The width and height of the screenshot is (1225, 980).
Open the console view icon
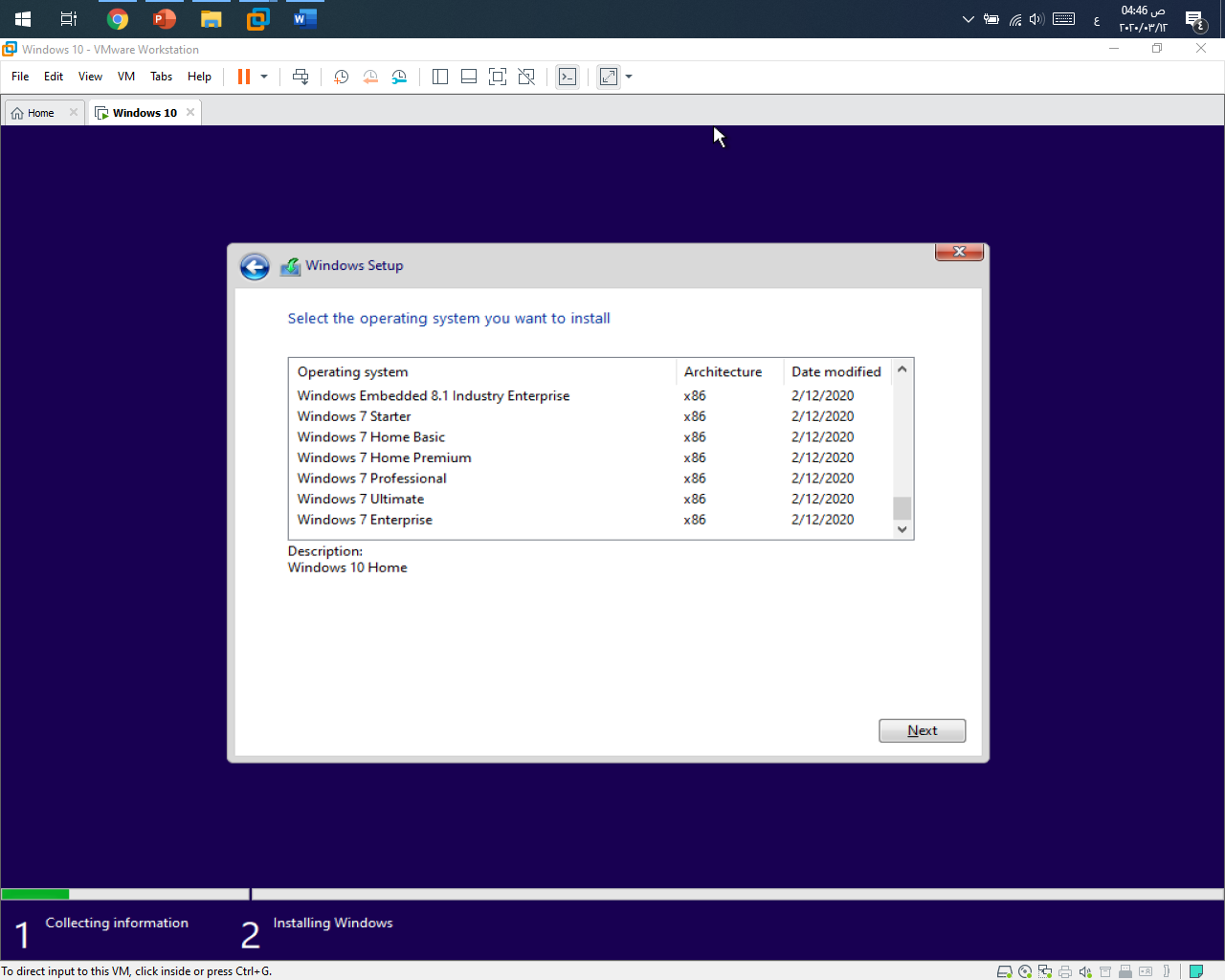(568, 77)
